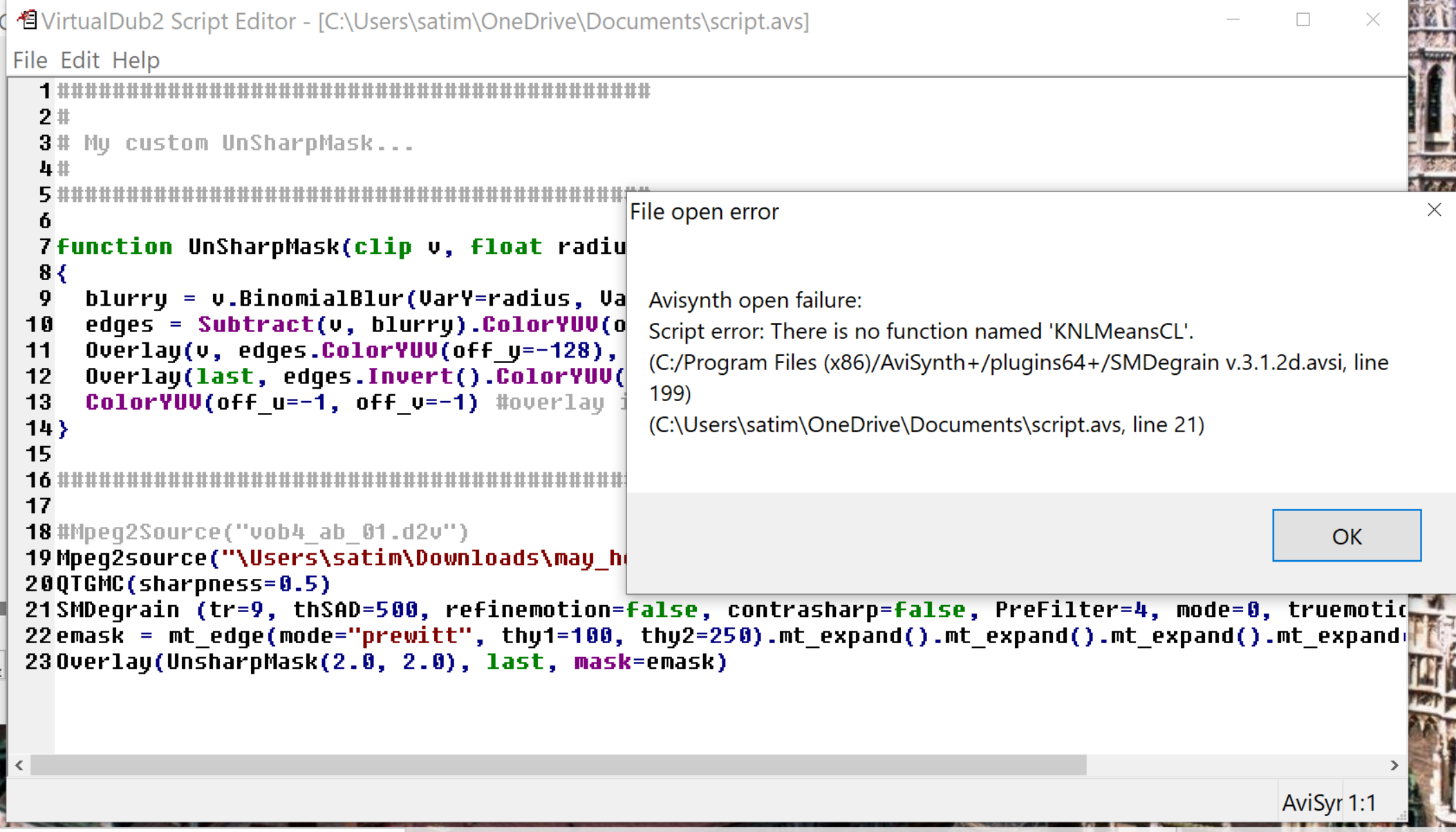Click line 9 'blurry = v.BinomialBlur'
1456x832 pixels.
tap(355, 299)
